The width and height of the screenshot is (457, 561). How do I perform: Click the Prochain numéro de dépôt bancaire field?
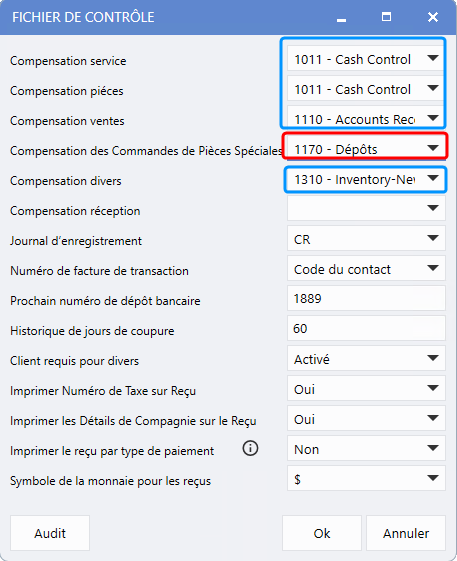click(366, 298)
